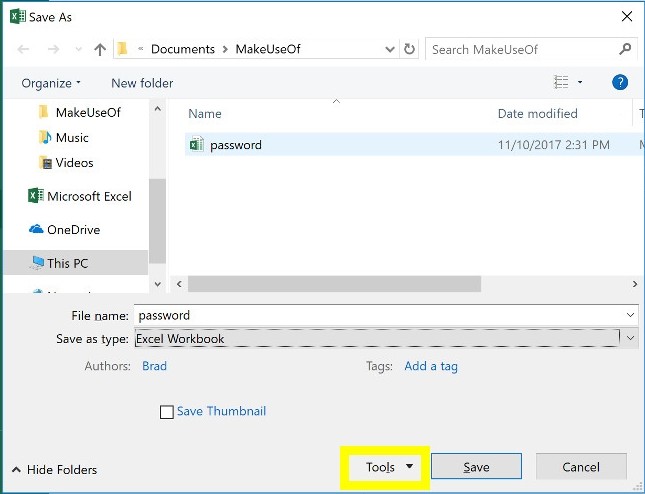Close the Save As dialog
This screenshot has width=645, height=494.
pyautogui.click(x=627, y=17)
